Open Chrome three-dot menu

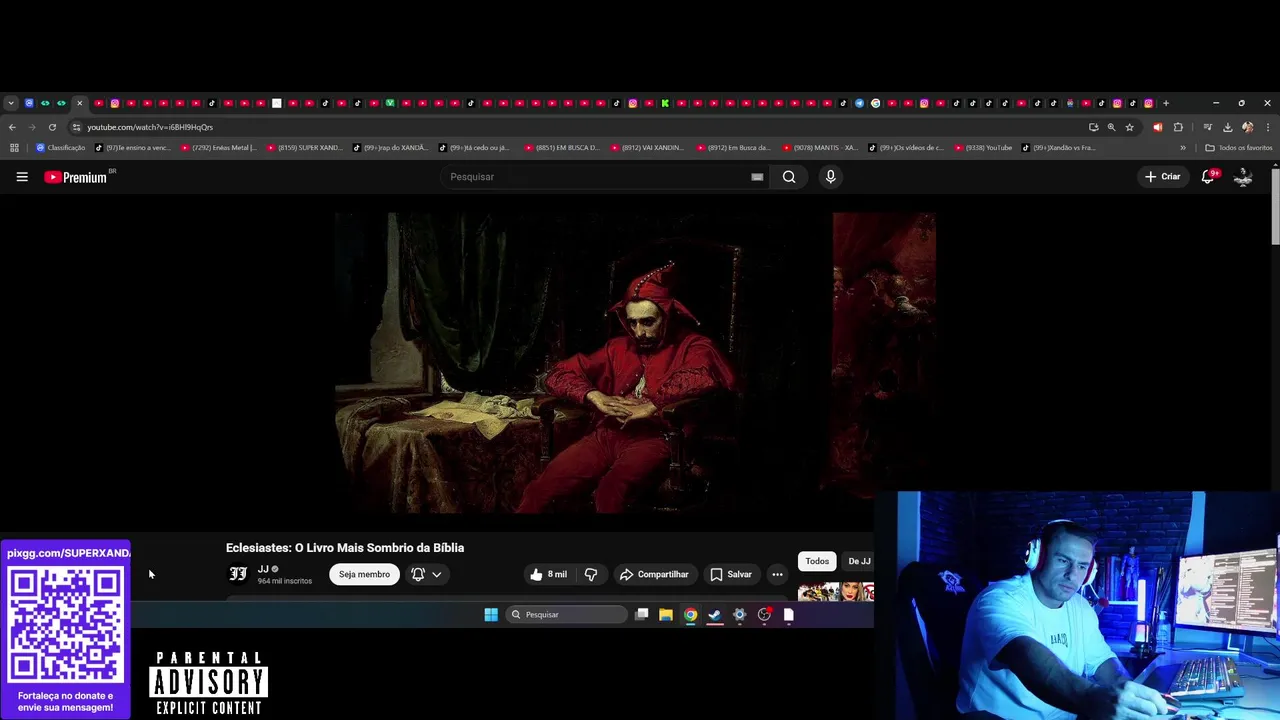1268,127
